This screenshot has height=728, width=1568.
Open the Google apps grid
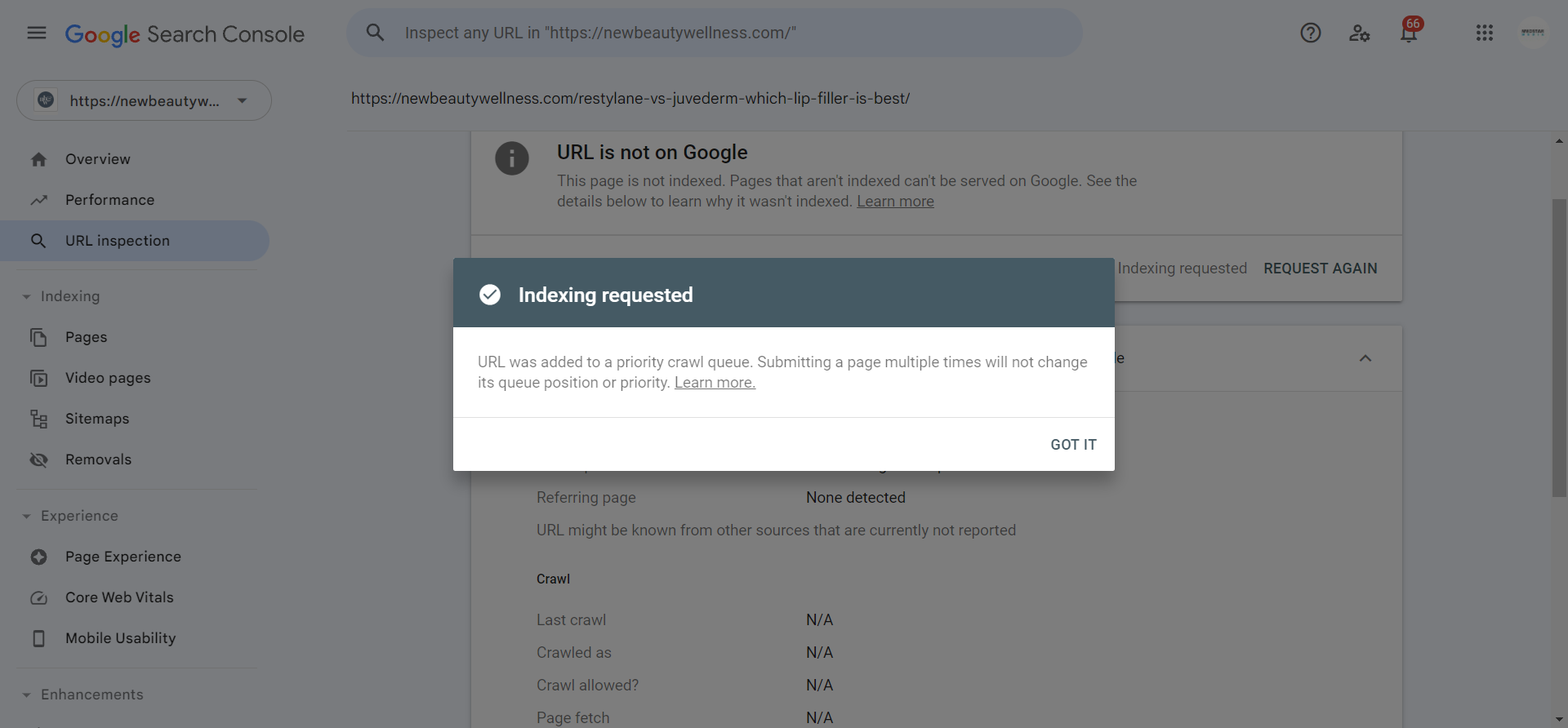click(1485, 33)
